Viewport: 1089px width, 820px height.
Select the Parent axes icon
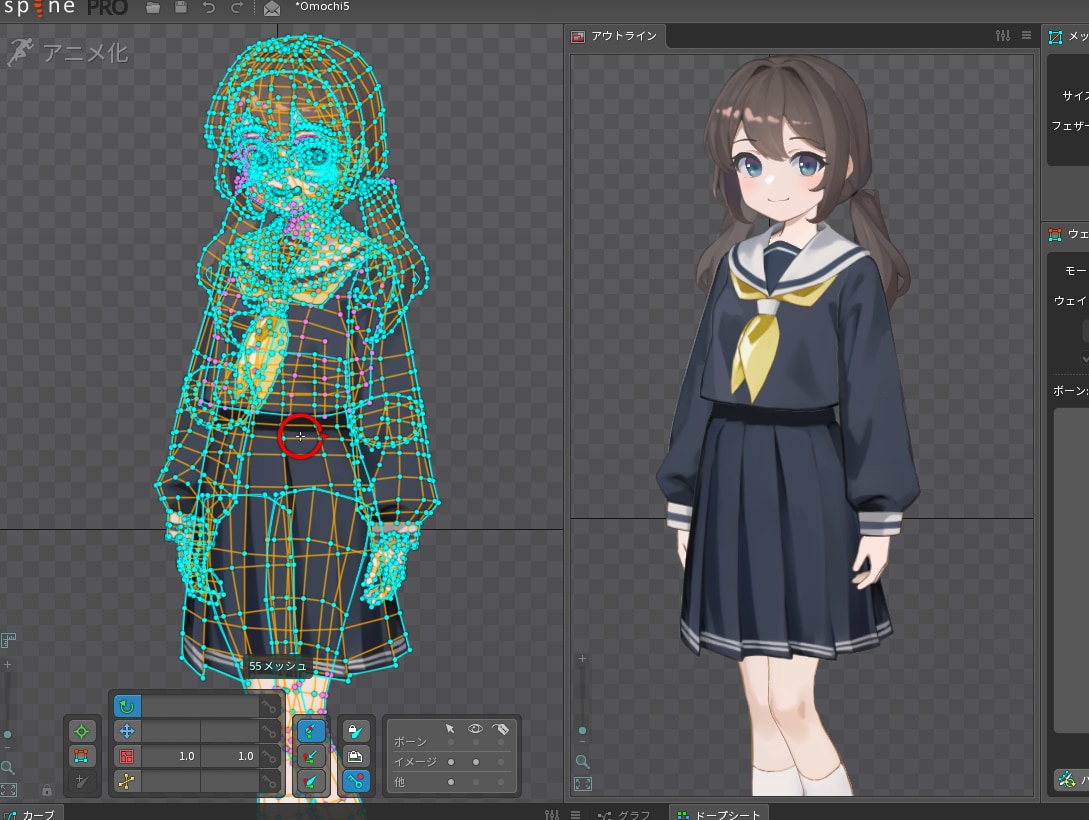[311, 756]
